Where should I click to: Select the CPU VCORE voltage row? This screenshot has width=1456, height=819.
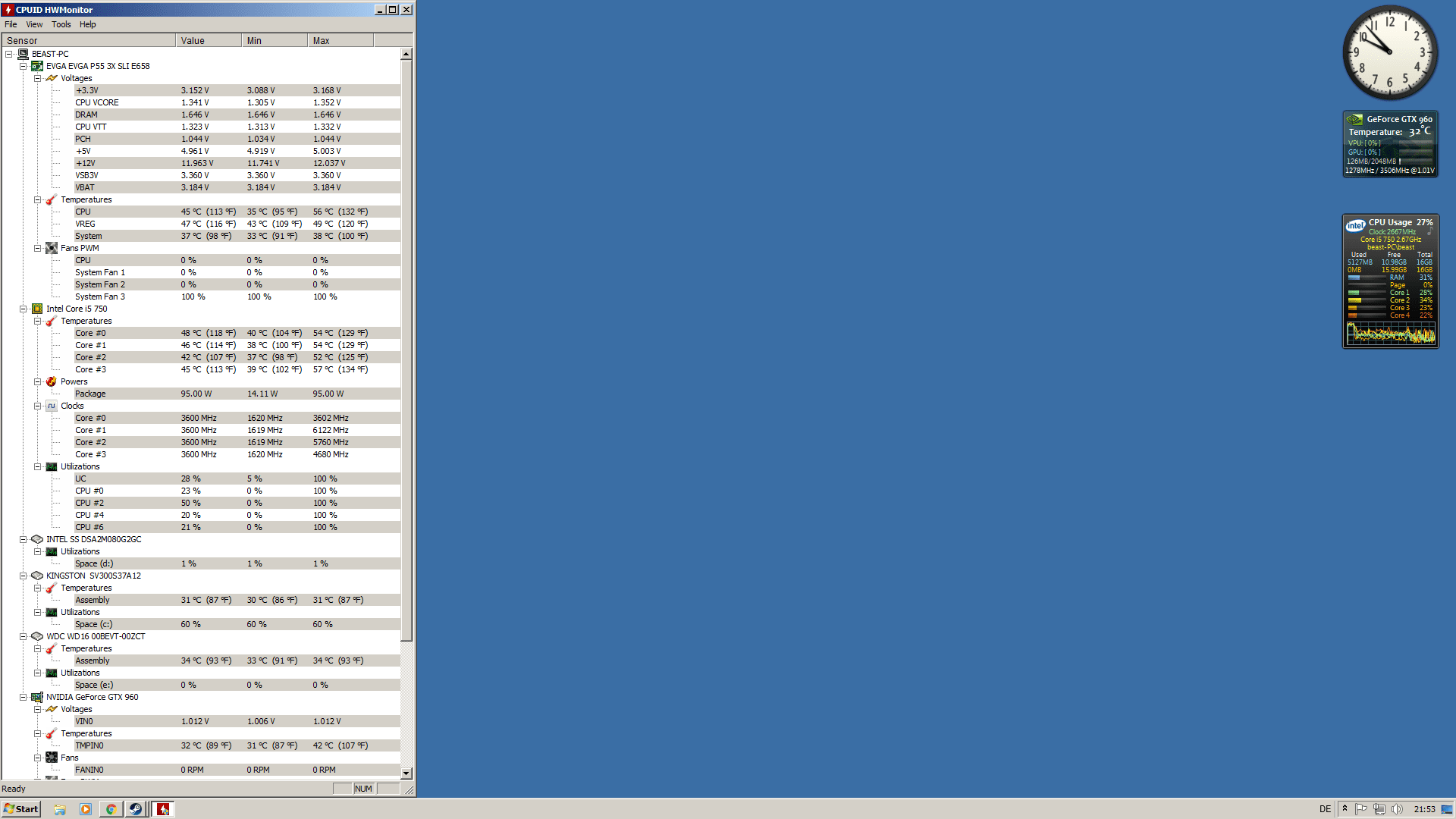pos(96,102)
